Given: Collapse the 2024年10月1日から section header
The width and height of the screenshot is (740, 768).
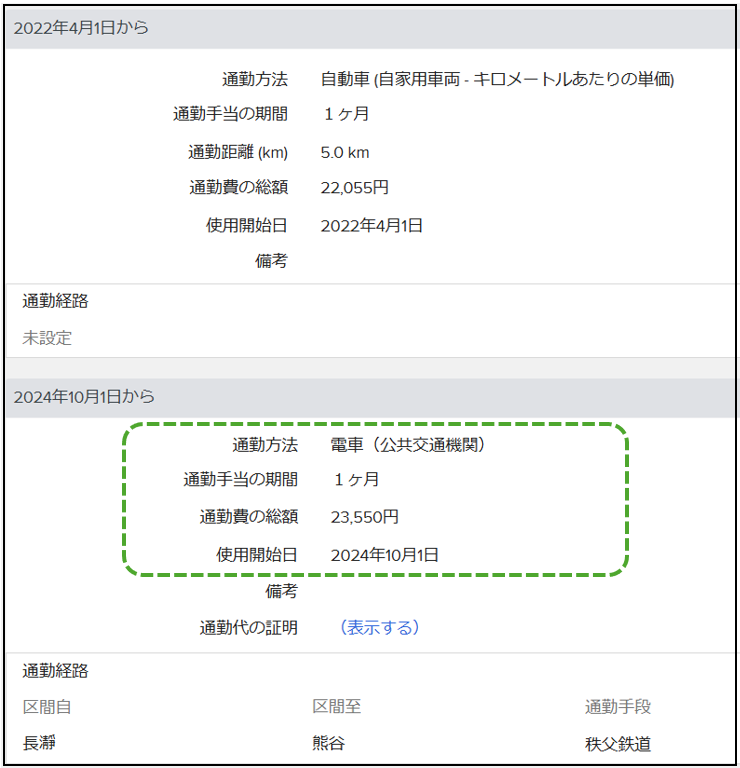Looking at the screenshot, I should point(85,397).
